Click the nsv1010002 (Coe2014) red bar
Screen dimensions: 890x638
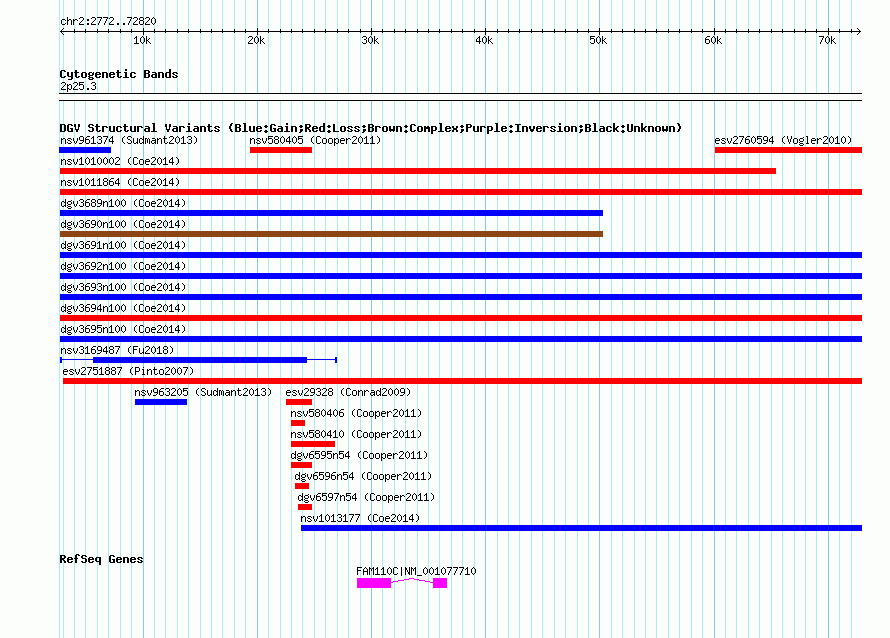tap(417, 171)
